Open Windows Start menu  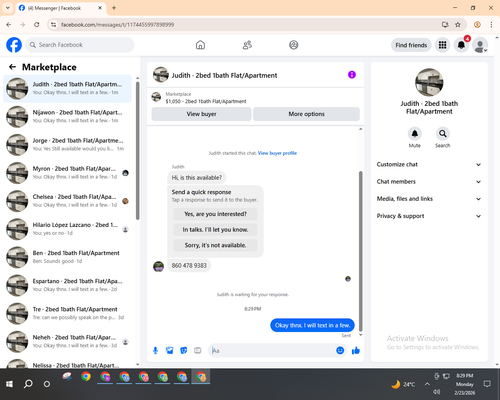coord(9,384)
